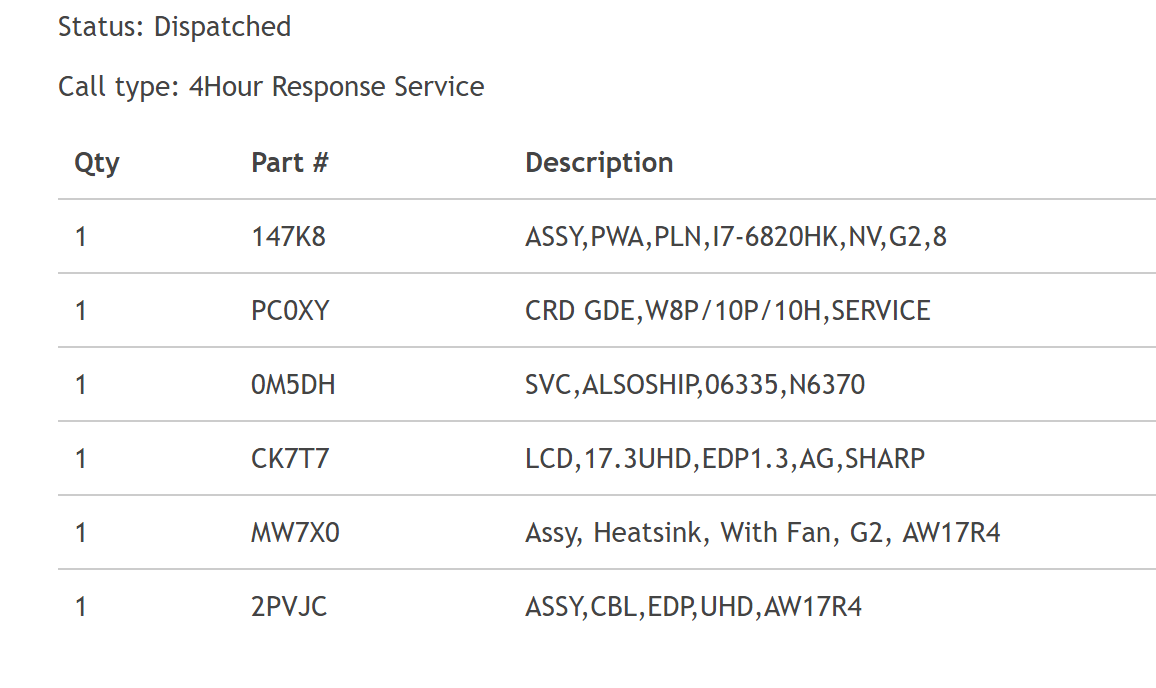Select the Part # column header
Screen dimensions: 1156x688
(x=290, y=162)
